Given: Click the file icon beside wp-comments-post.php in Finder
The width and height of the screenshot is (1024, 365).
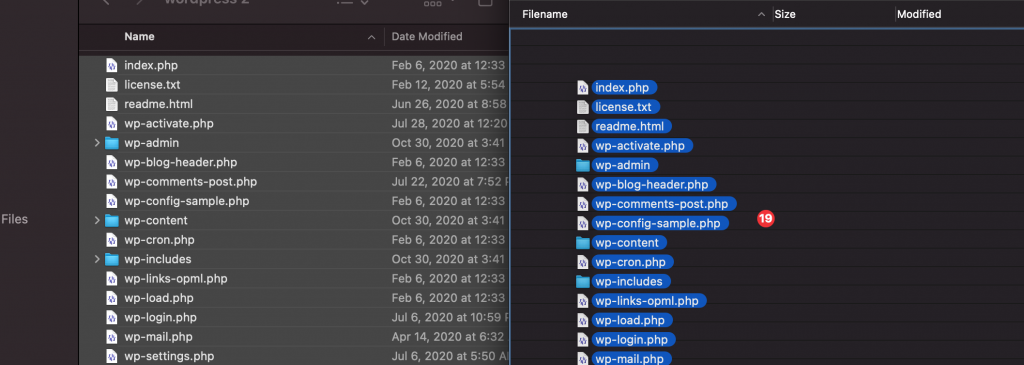Looking at the screenshot, I should 112,182.
